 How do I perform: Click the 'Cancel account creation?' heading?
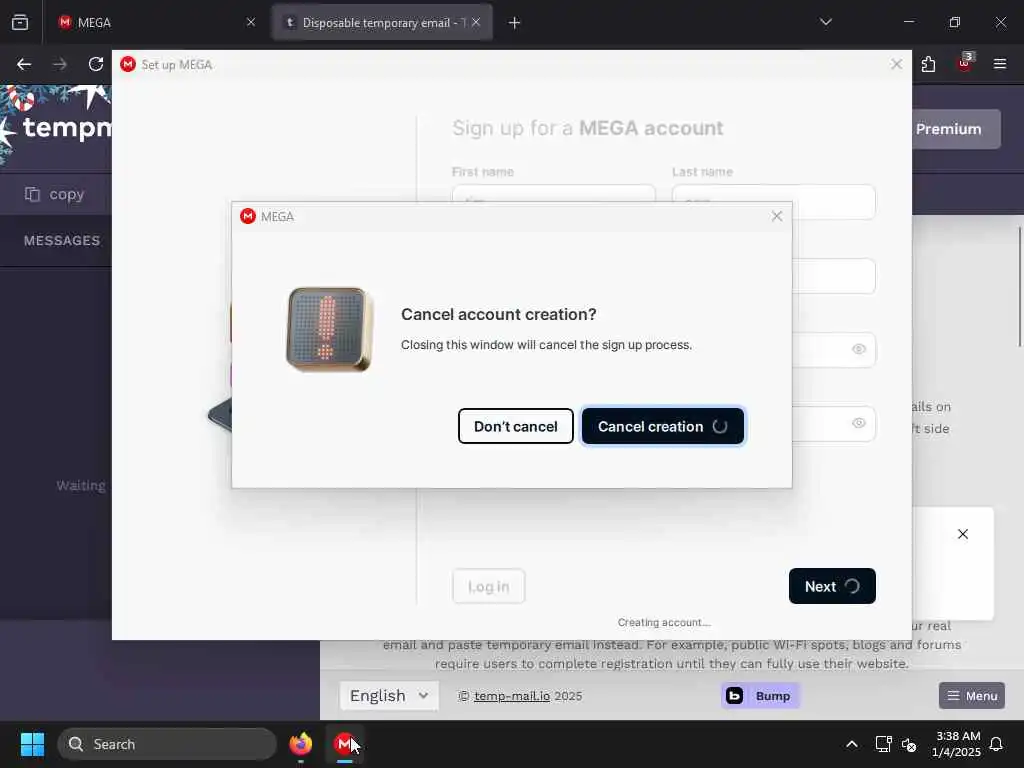(x=498, y=314)
